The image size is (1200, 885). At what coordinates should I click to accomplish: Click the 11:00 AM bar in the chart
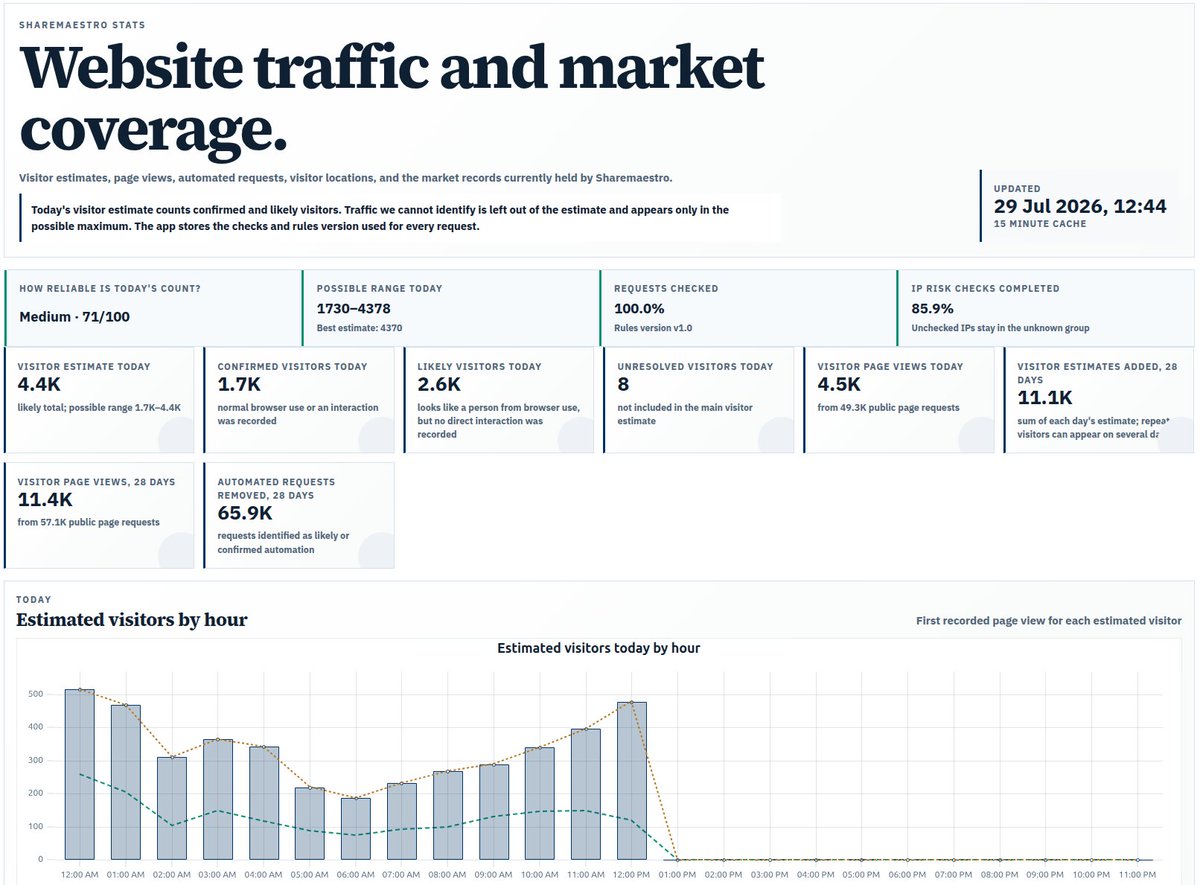click(586, 794)
